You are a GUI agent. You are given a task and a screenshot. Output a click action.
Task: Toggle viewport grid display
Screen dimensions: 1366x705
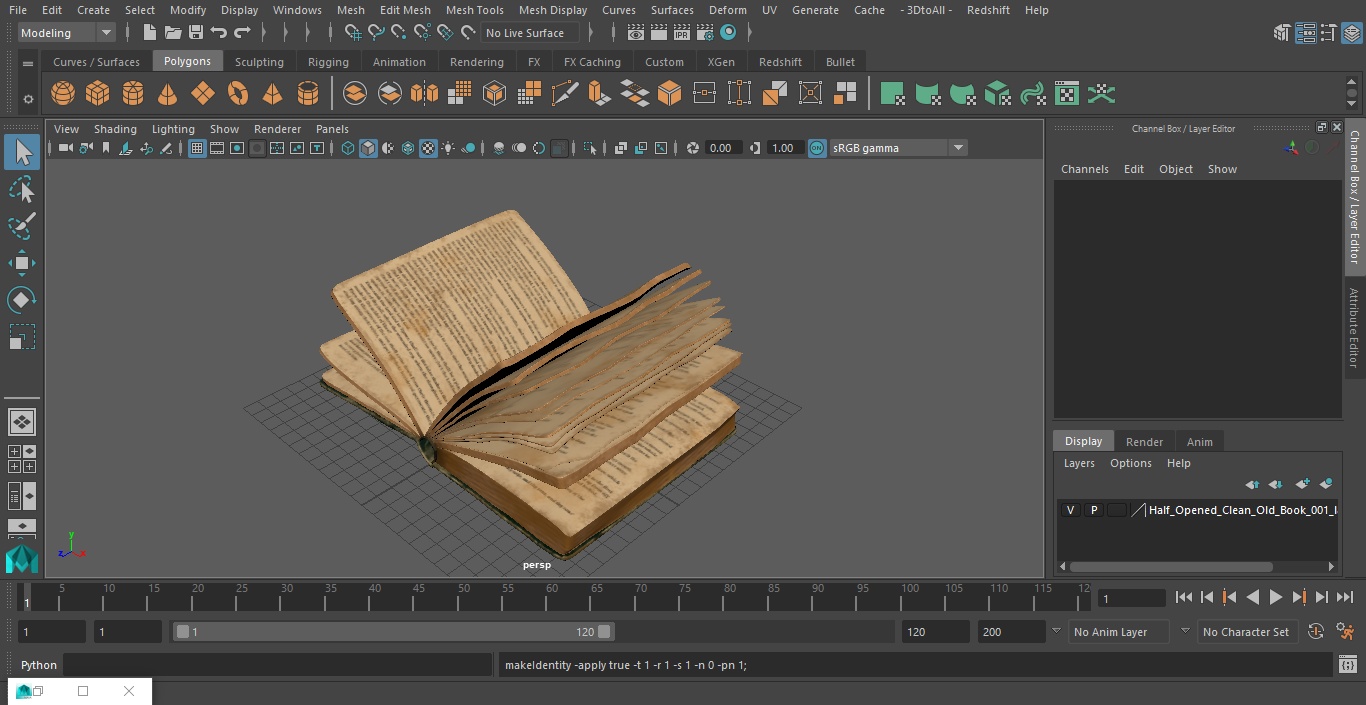coord(197,148)
